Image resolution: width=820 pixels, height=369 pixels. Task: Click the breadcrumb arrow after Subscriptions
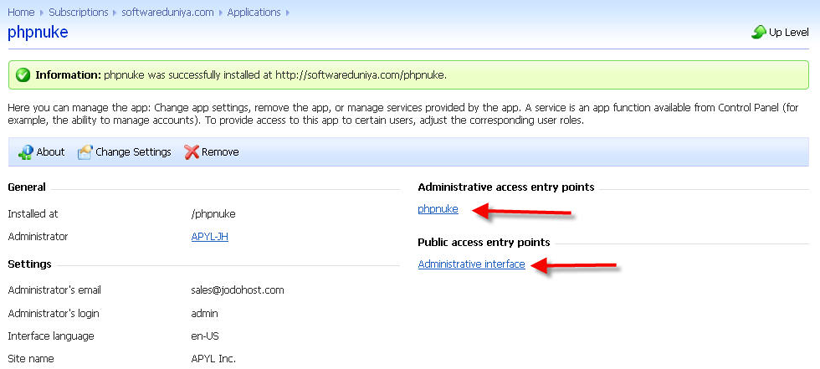tap(115, 13)
